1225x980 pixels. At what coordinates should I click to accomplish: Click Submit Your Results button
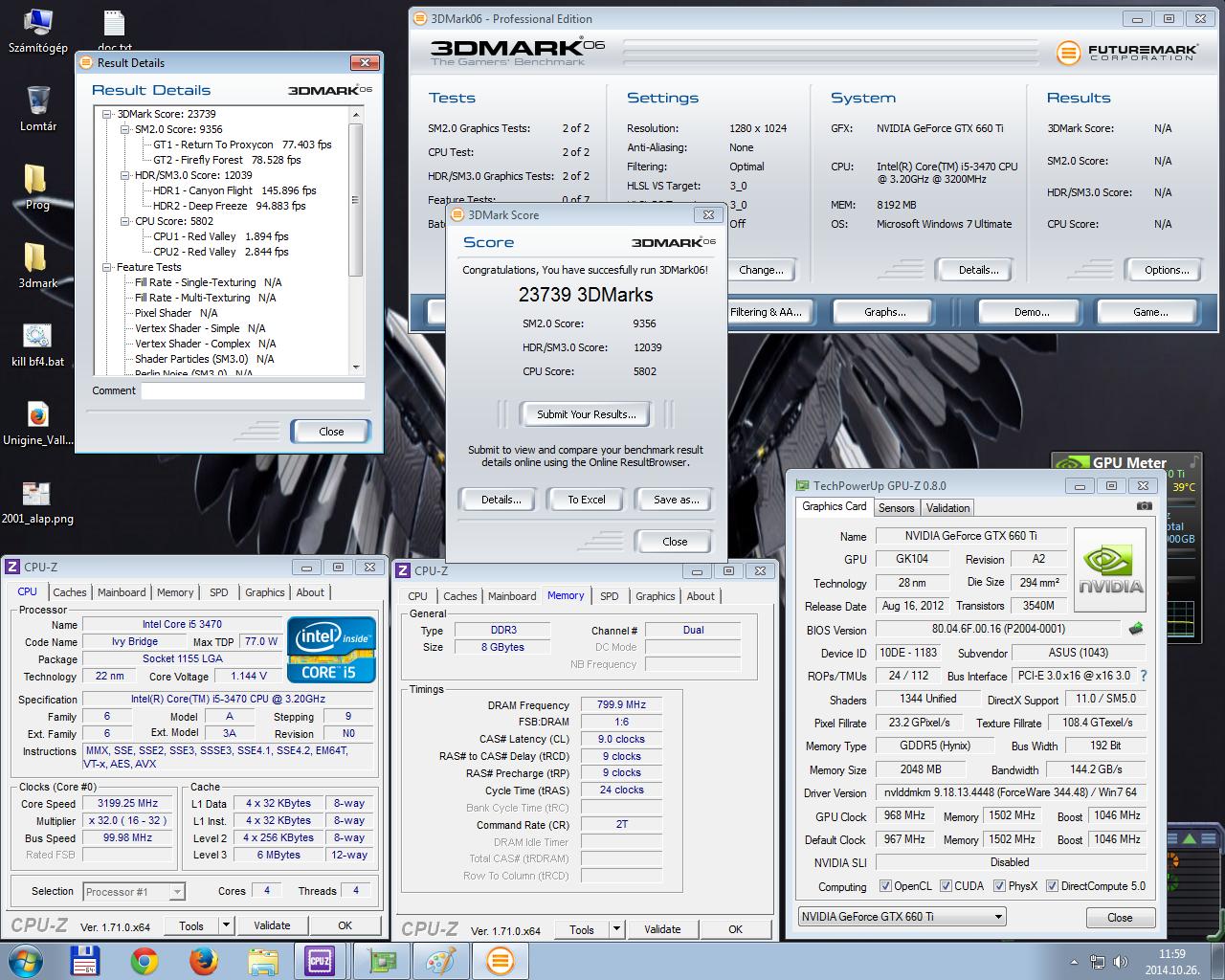pyautogui.click(x=586, y=414)
